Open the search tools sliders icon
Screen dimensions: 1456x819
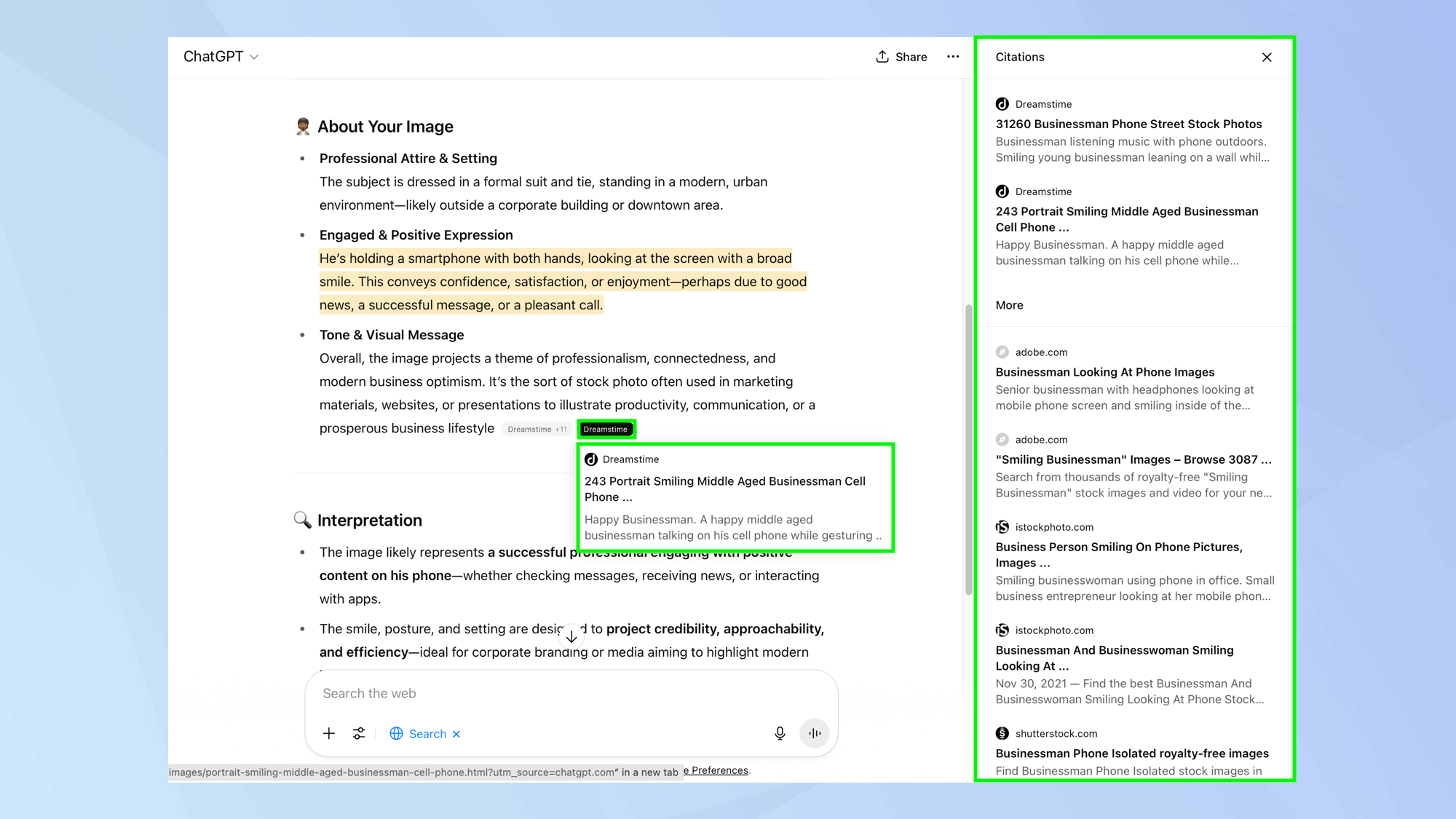pos(359,733)
